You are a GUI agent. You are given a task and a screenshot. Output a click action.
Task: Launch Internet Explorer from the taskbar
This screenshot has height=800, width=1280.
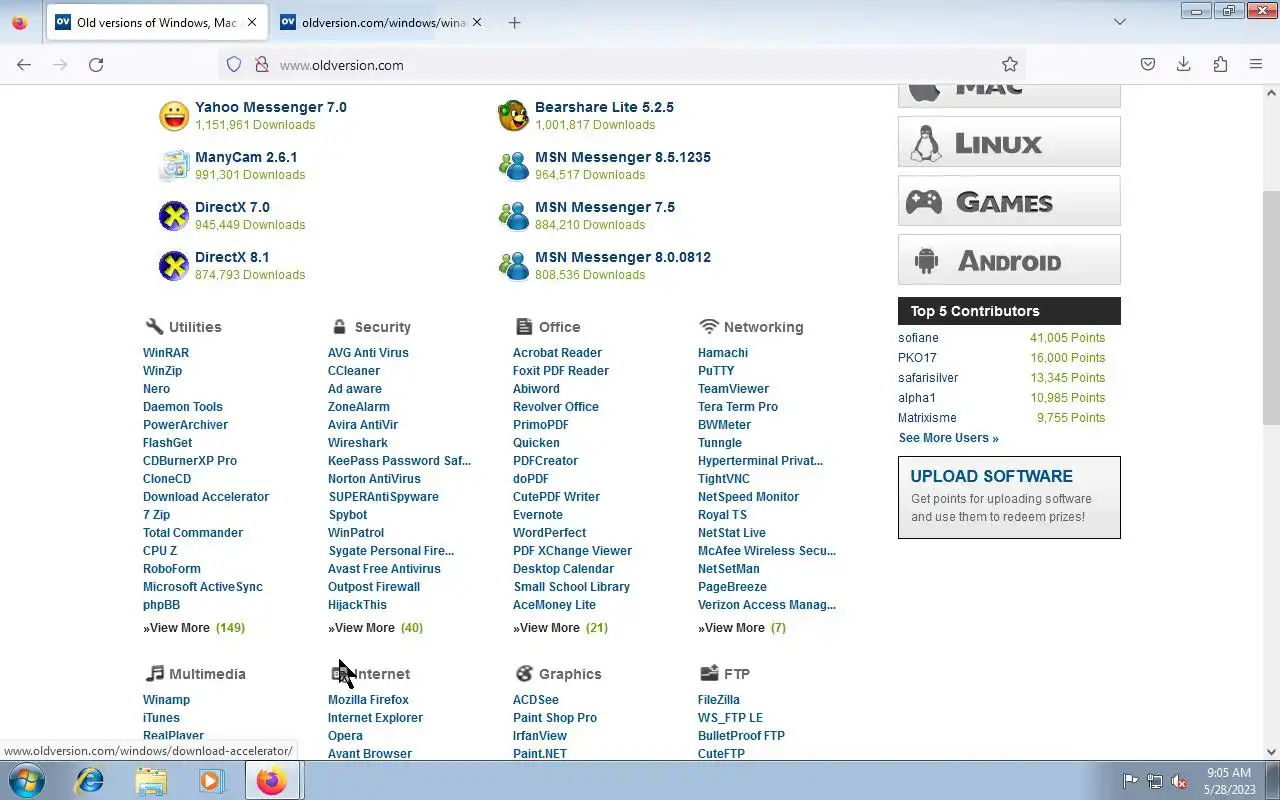pyautogui.click(x=90, y=780)
